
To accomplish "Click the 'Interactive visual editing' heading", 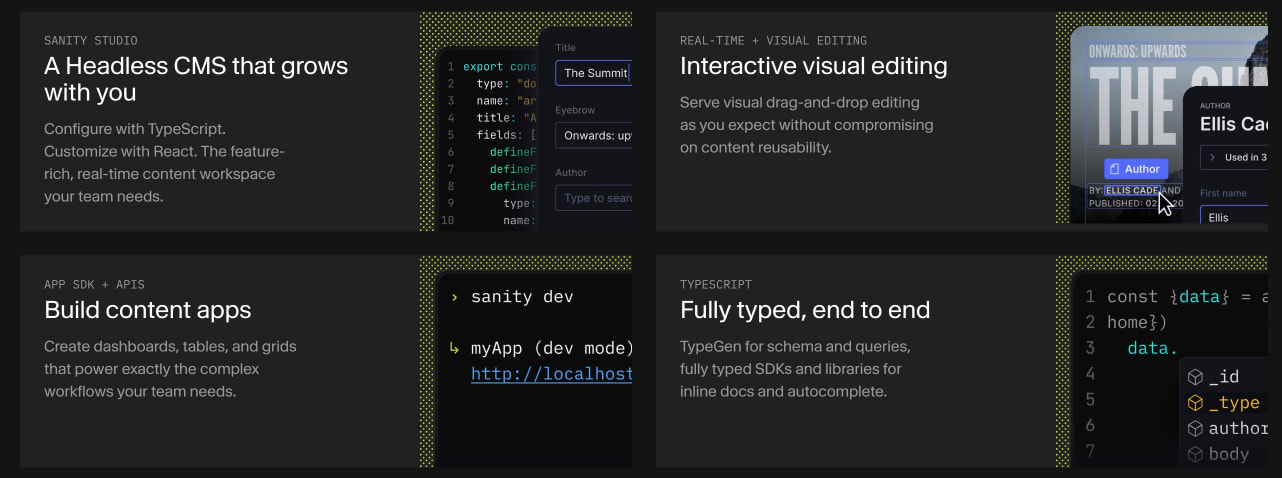I will pos(814,66).
